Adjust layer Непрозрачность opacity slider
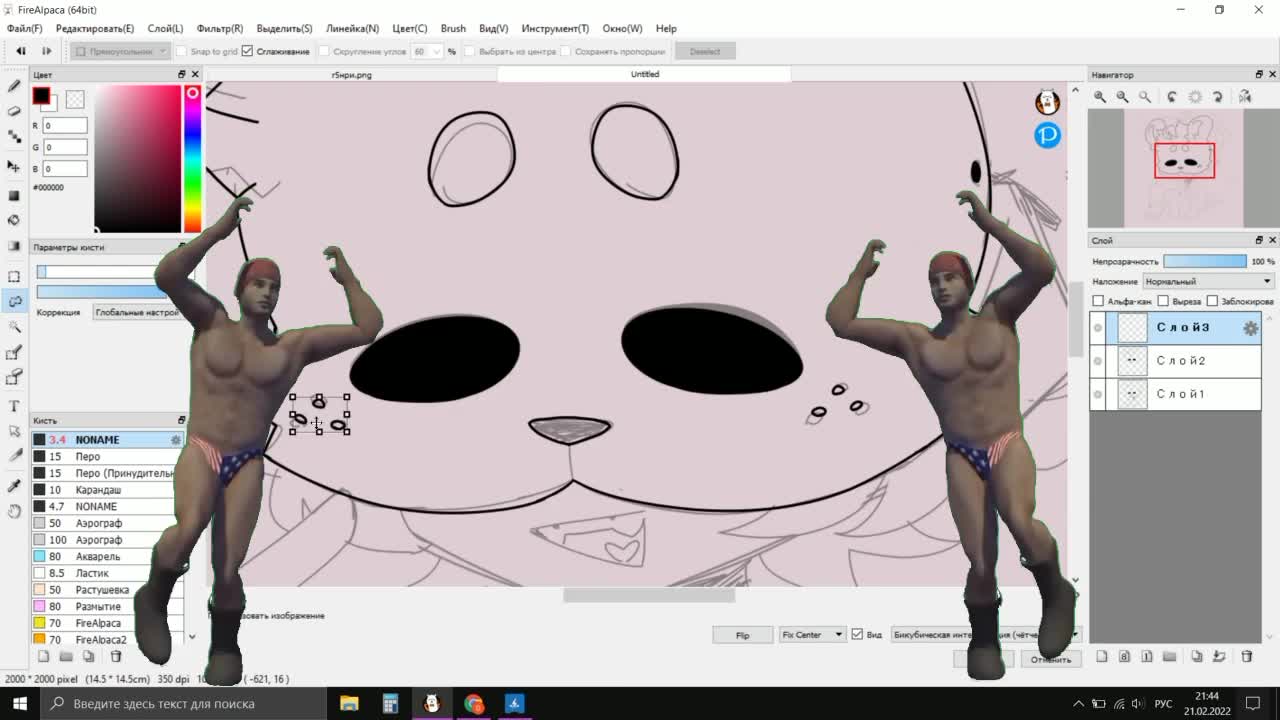Screen dimensions: 1280x720 [x=1205, y=261]
